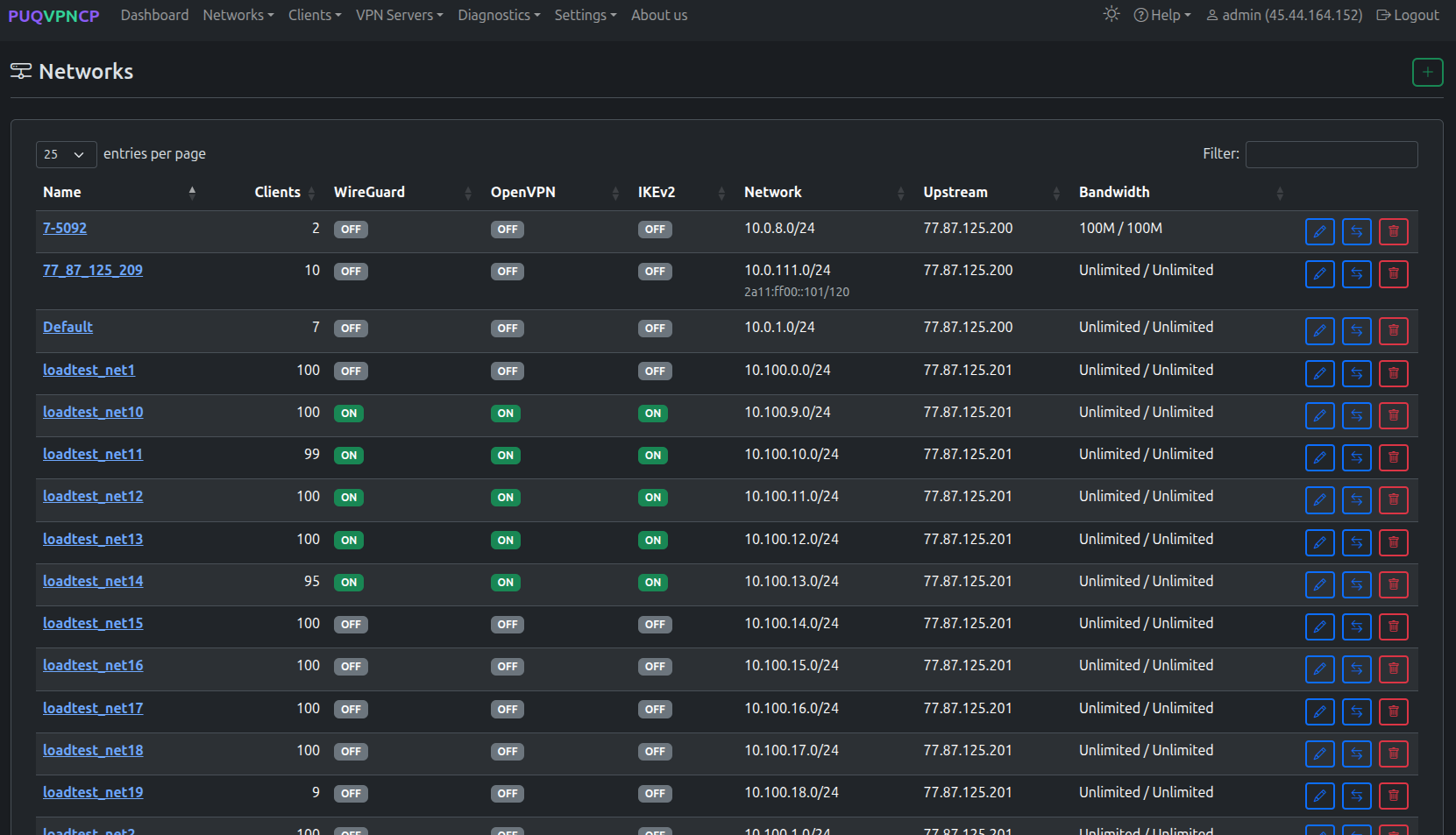The height and width of the screenshot is (835, 1456).
Task: Open the entries per page dropdown
Action: [66, 154]
